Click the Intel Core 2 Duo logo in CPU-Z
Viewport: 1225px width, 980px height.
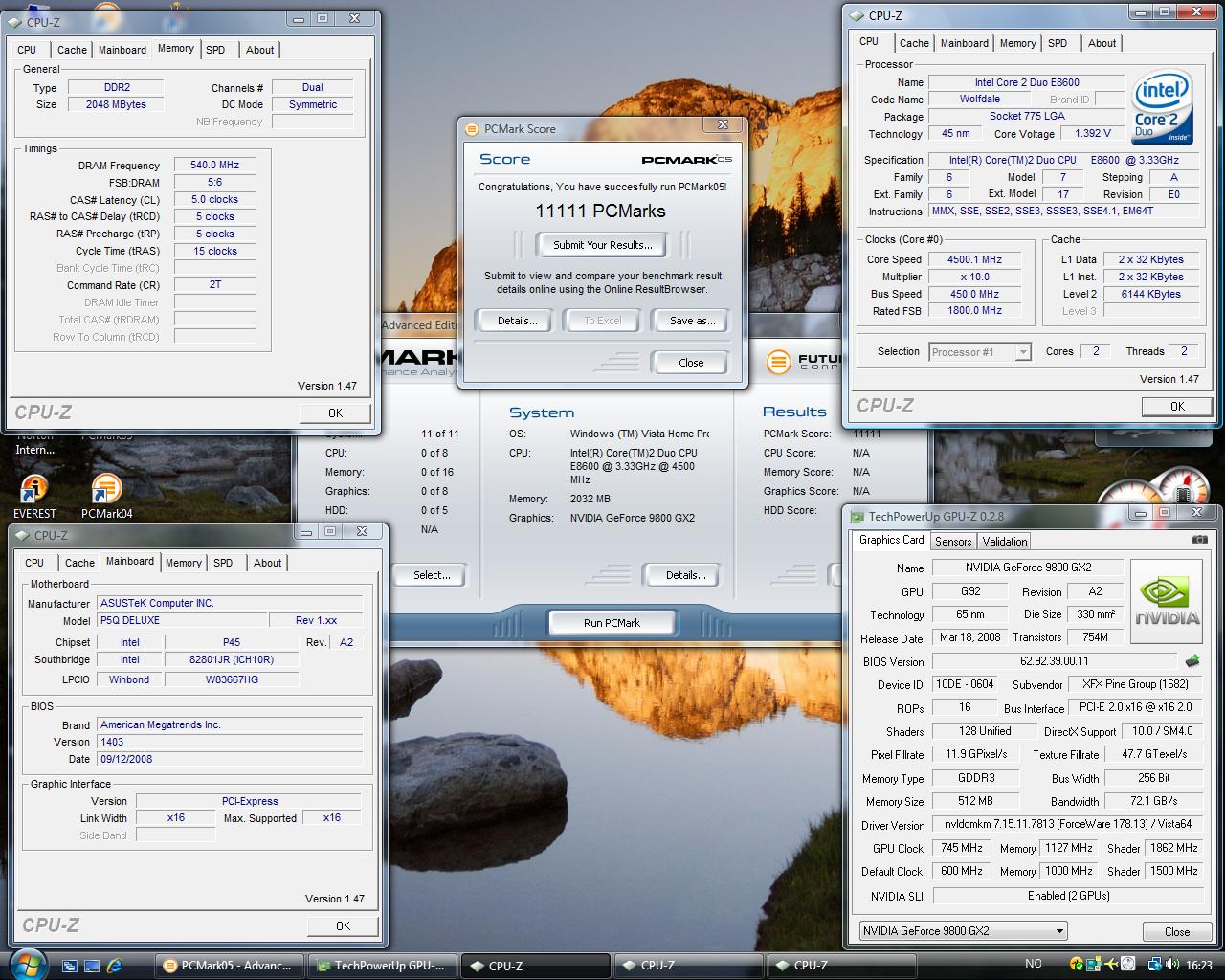(1162, 109)
